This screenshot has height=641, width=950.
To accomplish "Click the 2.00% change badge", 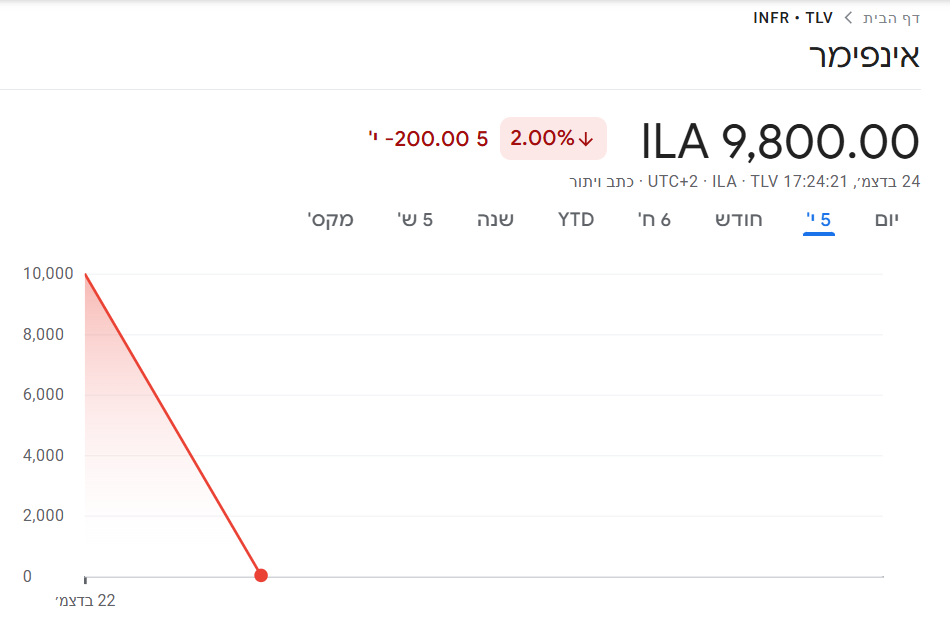I will [553, 139].
